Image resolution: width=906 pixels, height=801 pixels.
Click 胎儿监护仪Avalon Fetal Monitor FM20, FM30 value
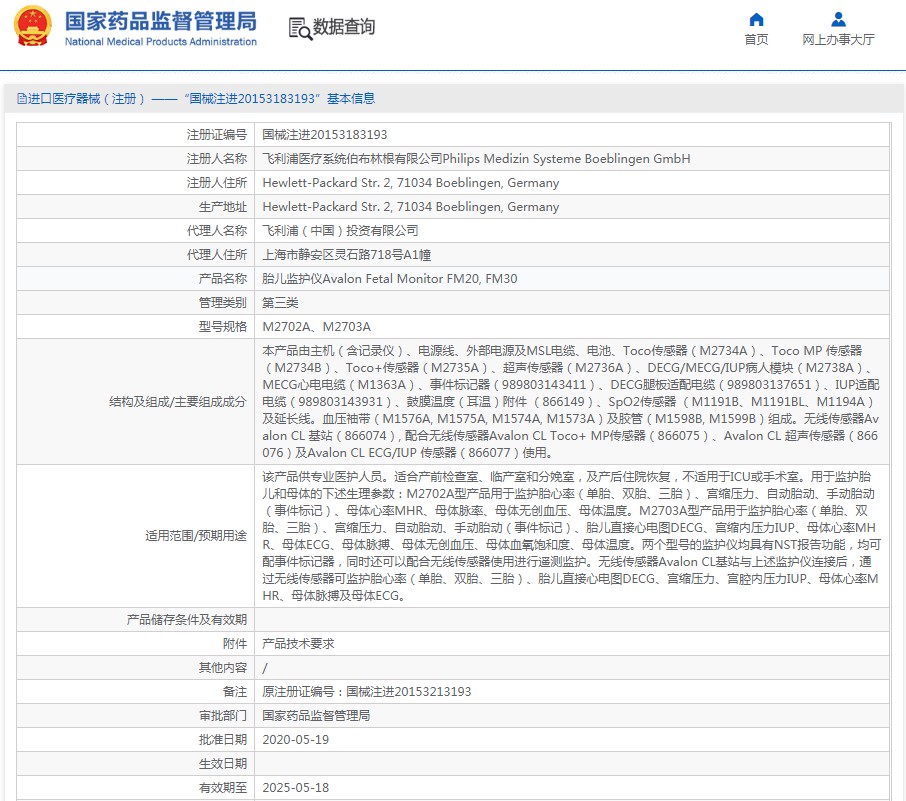389,279
